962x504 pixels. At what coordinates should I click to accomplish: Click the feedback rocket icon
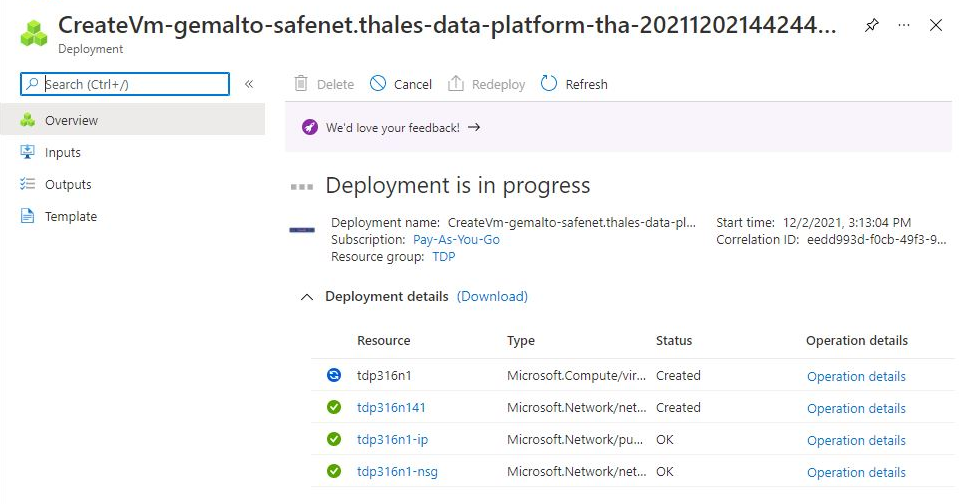310,127
